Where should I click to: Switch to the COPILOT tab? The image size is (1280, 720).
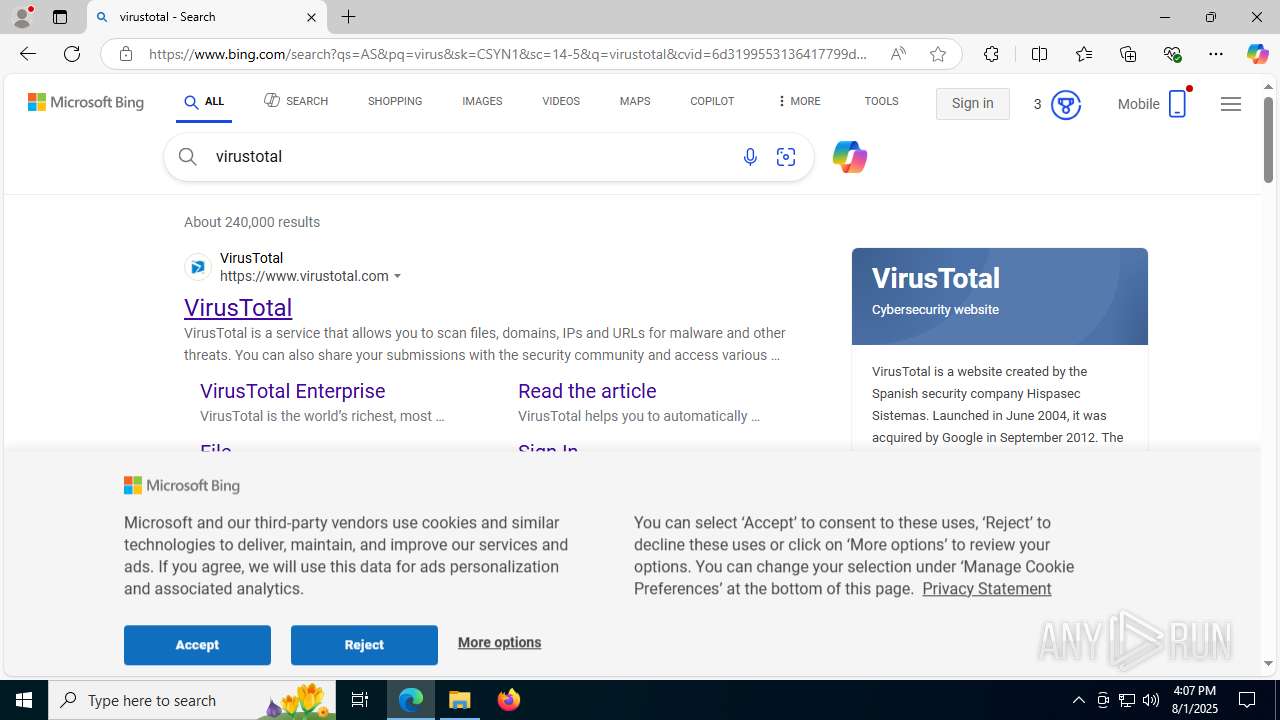[x=712, y=101]
